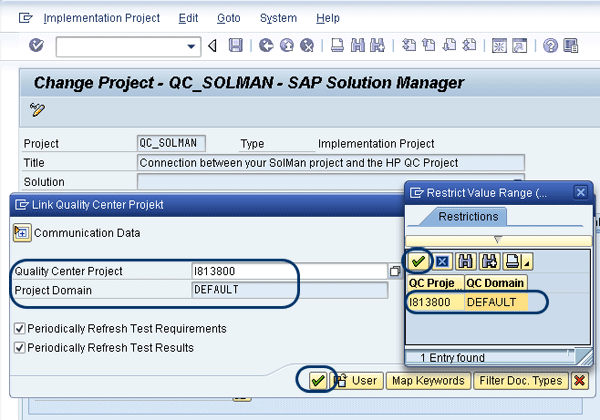
Task: Open the Goto menu
Action: 228,18
